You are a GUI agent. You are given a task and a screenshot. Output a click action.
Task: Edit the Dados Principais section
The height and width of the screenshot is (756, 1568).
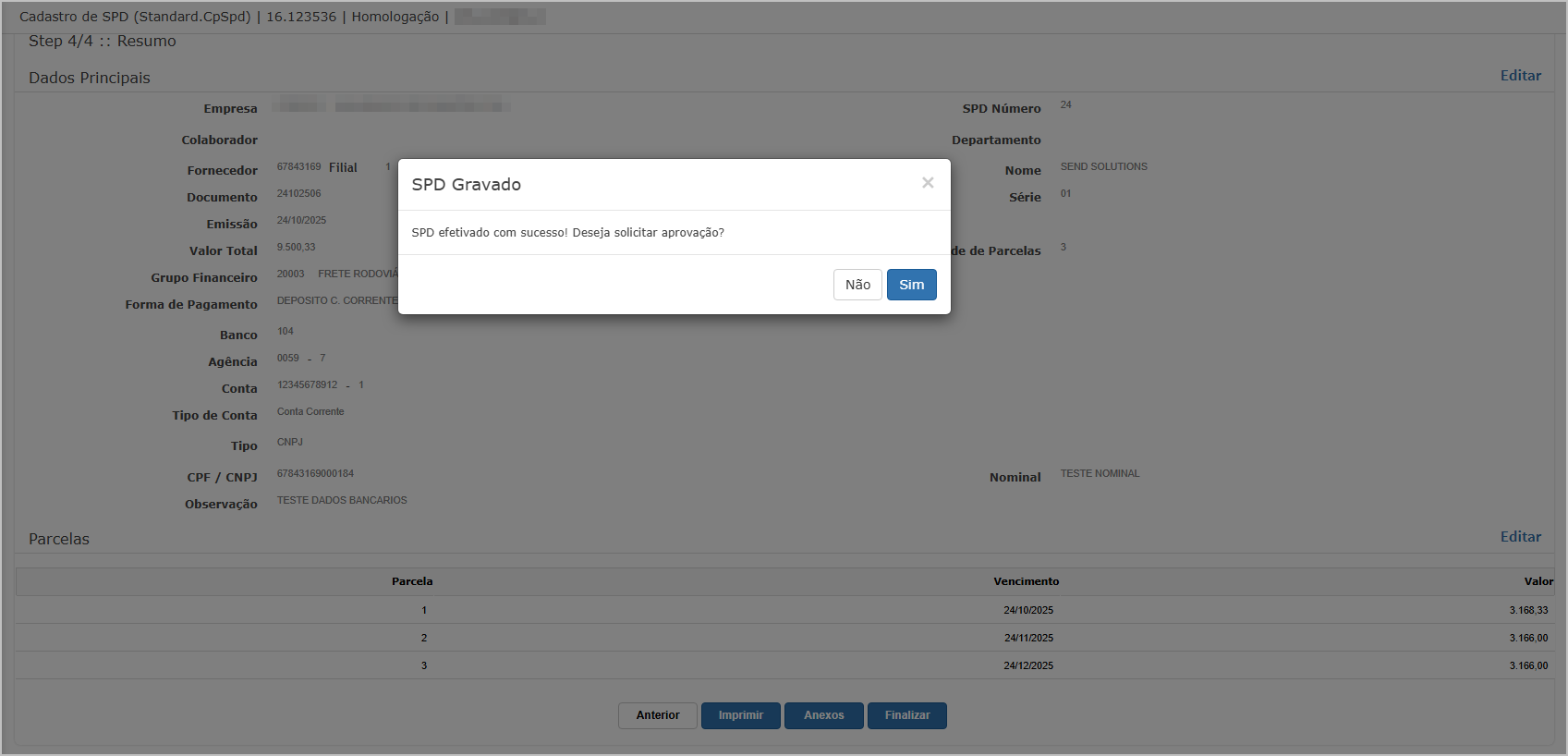coord(1520,76)
